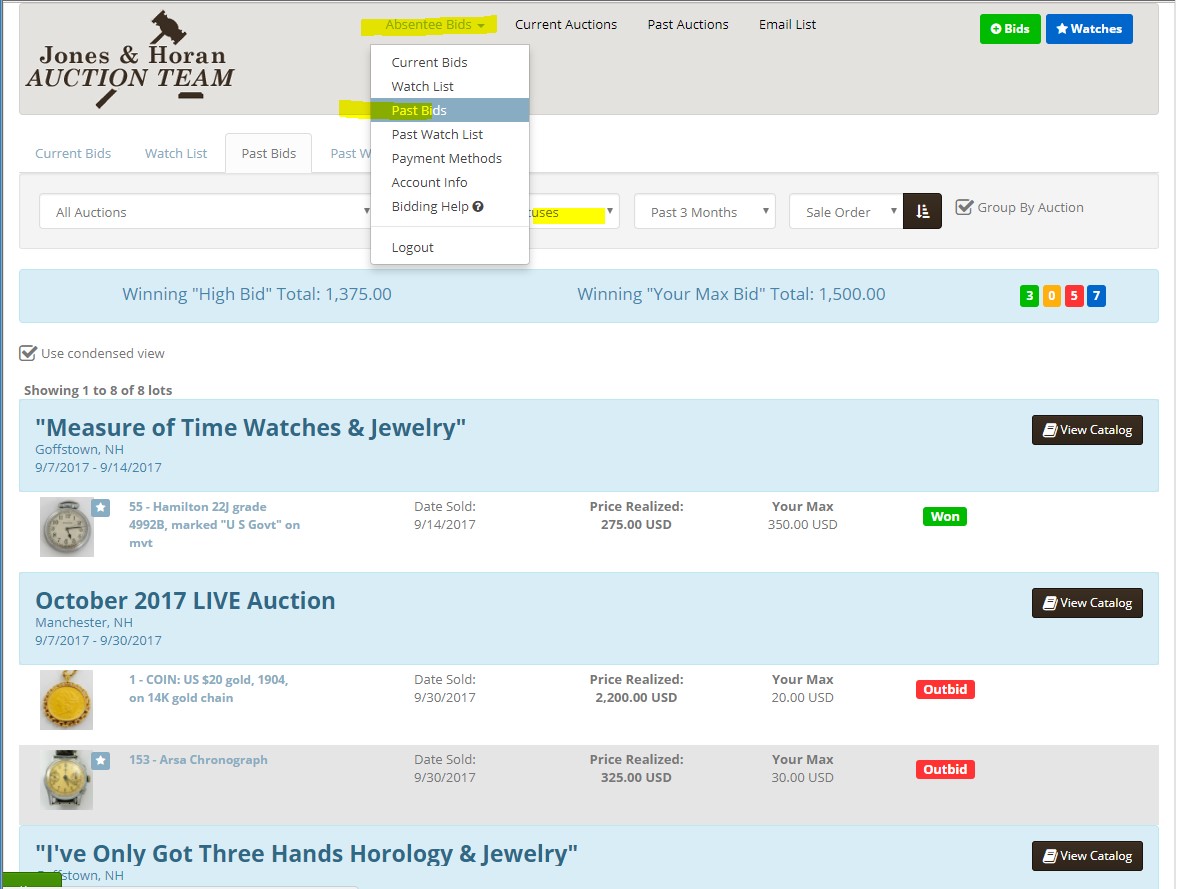Choose Logout from the dropdown menu
This screenshot has height=889, width=1177.
tap(412, 247)
